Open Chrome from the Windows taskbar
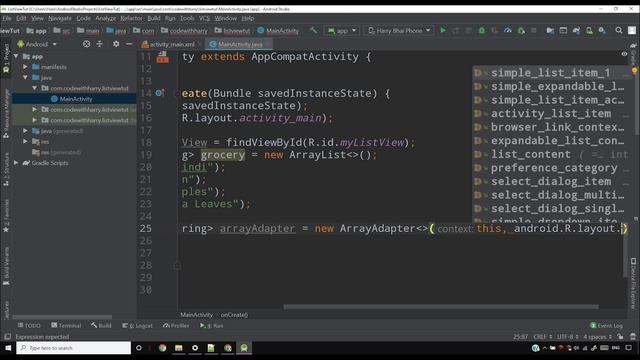This screenshot has height=360, width=640. pos(162,348)
